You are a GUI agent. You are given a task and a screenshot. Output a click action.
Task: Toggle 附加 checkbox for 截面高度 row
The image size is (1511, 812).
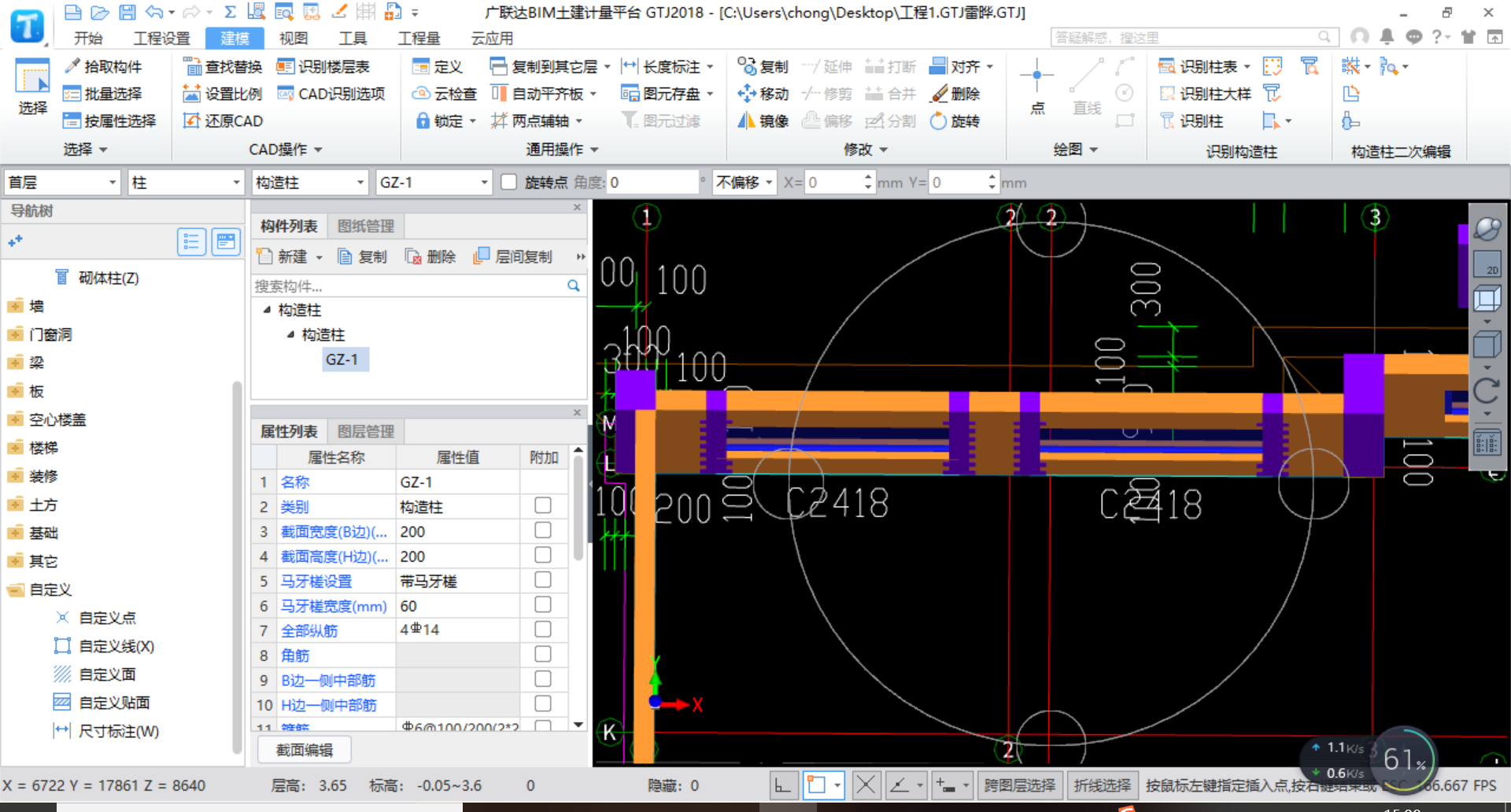point(543,555)
